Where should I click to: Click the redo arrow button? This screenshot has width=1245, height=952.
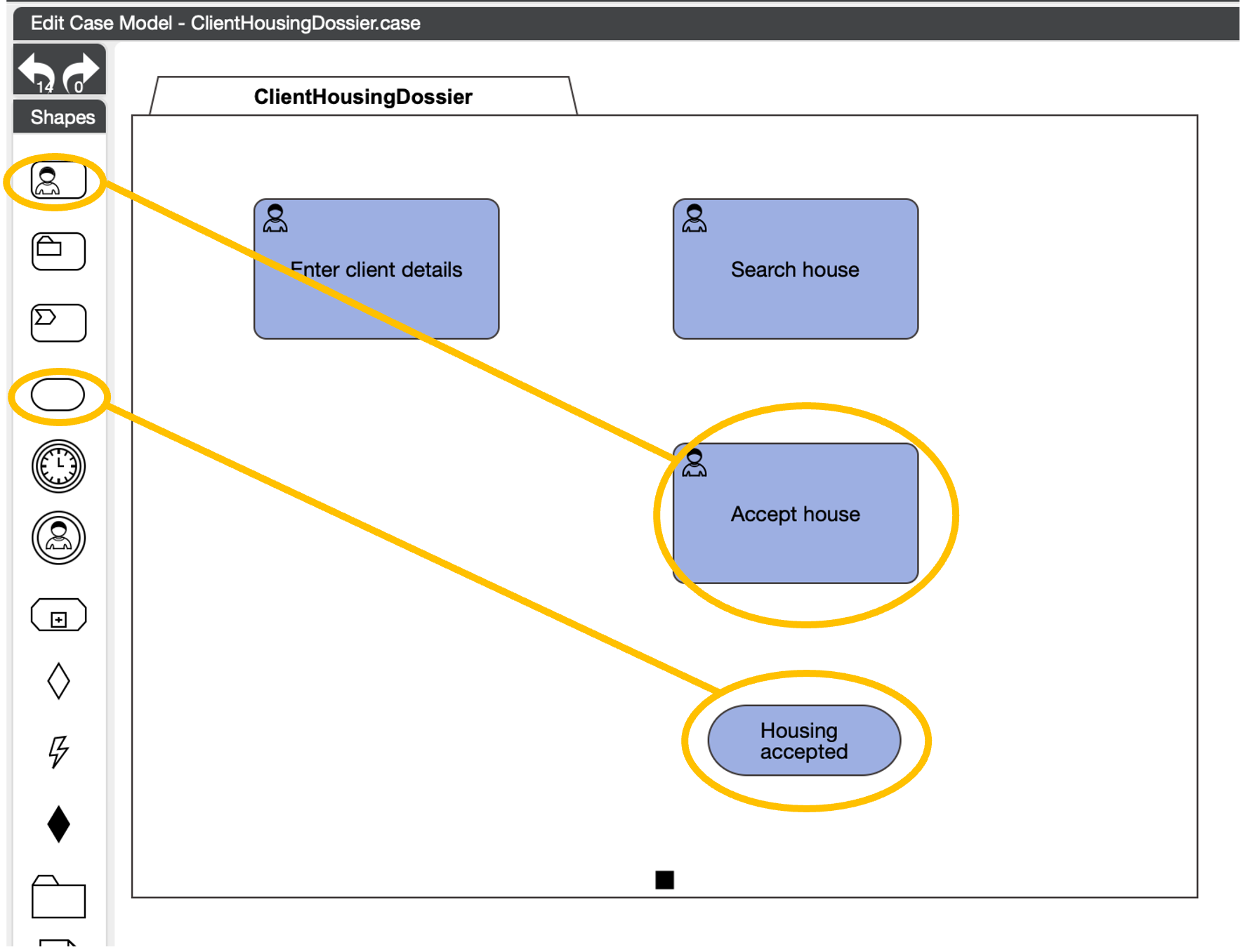coord(81,71)
